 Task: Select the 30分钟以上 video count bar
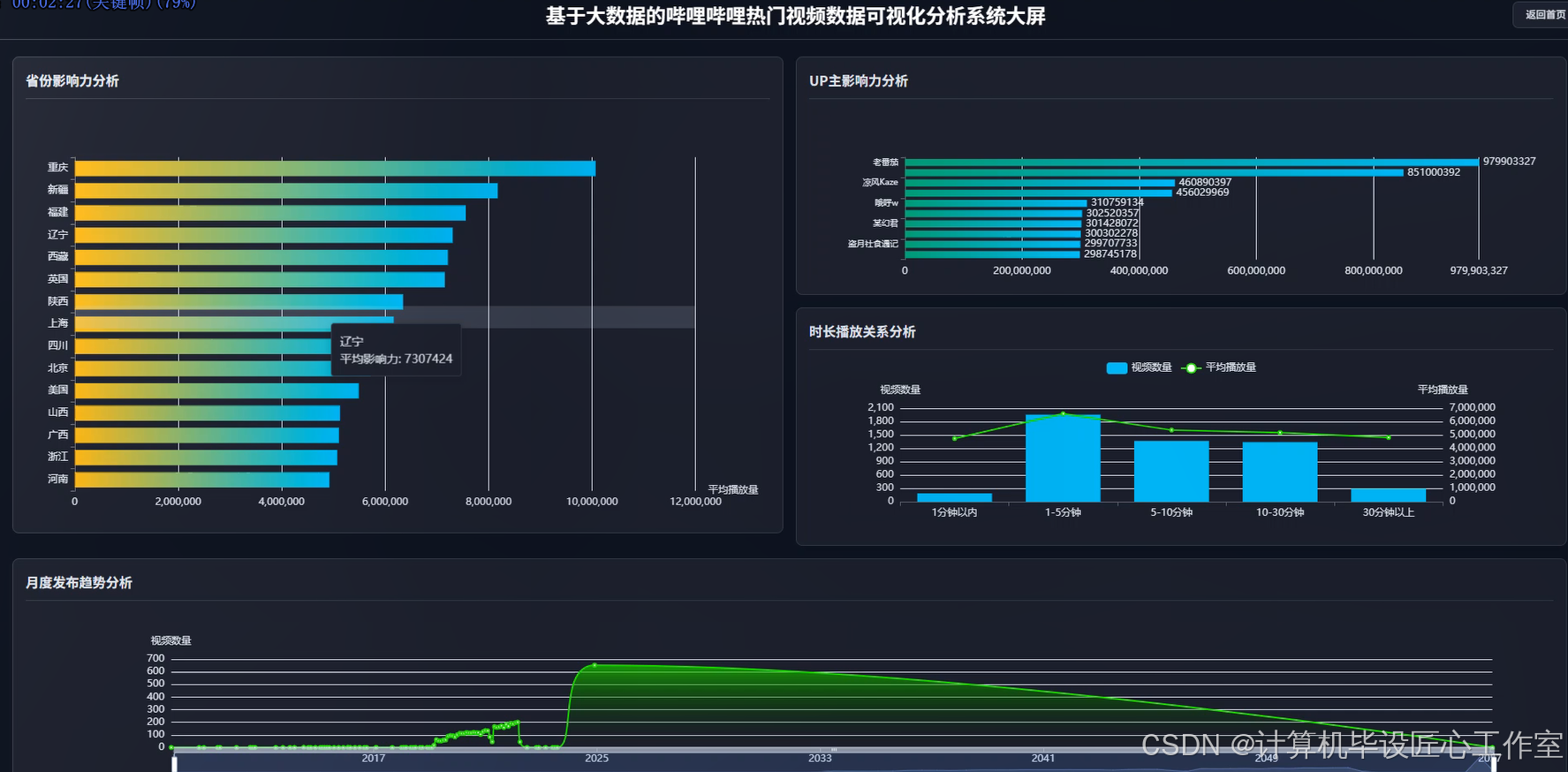pos(1388,495)
